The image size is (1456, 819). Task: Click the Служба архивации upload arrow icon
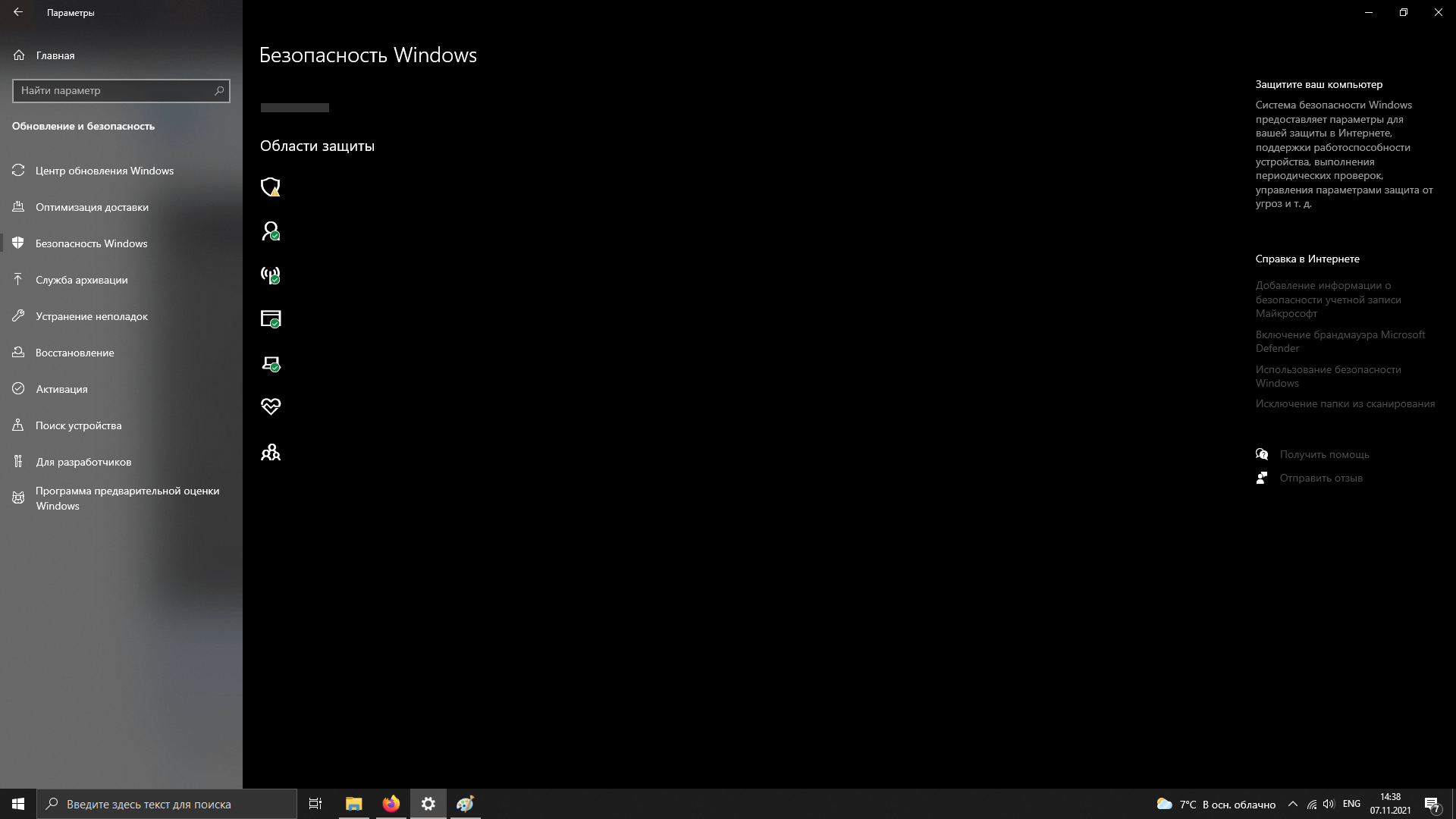click(x=19, y=280)
